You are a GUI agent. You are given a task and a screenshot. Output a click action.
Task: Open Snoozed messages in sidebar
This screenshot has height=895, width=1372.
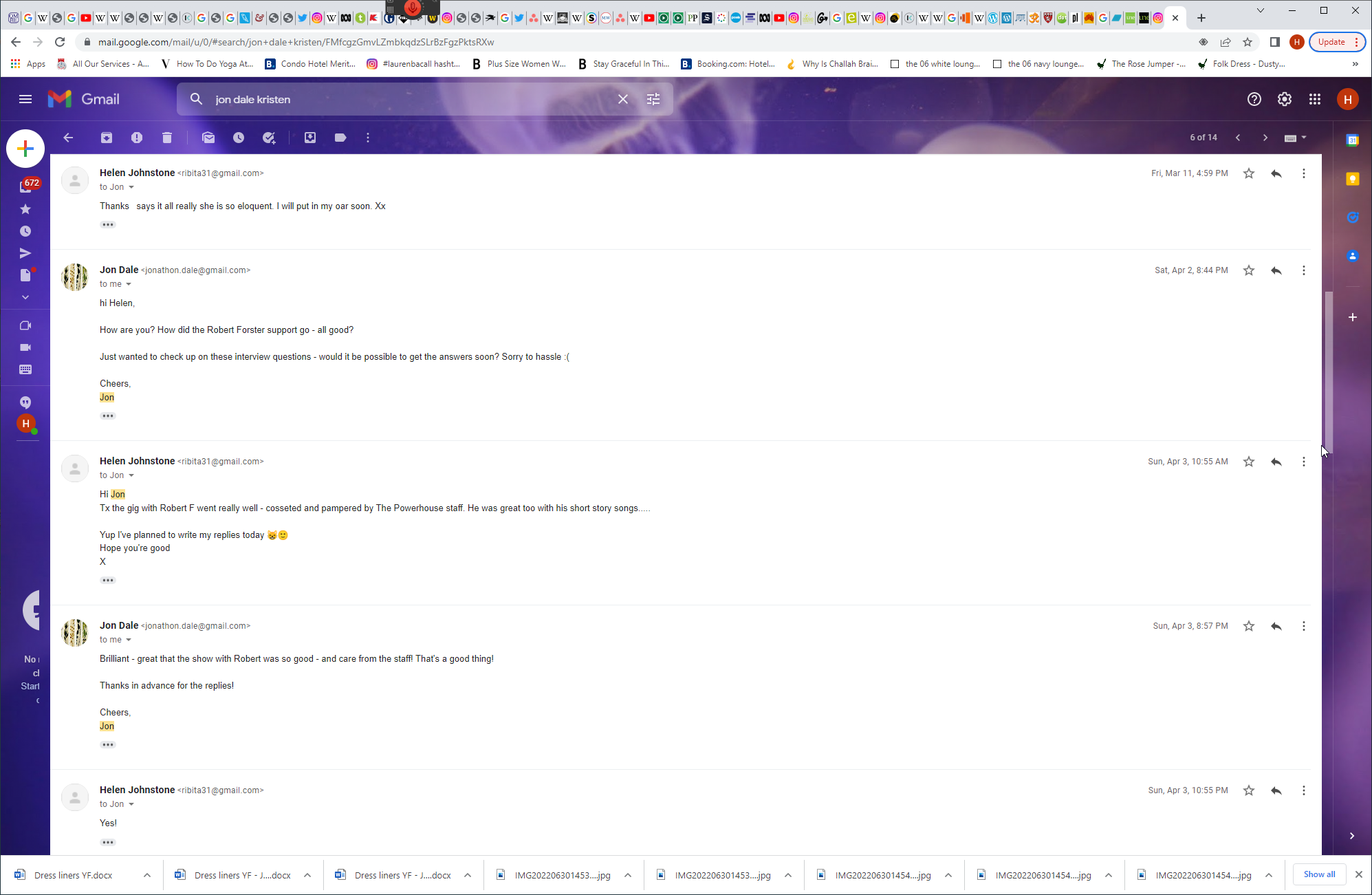(25, 231)
